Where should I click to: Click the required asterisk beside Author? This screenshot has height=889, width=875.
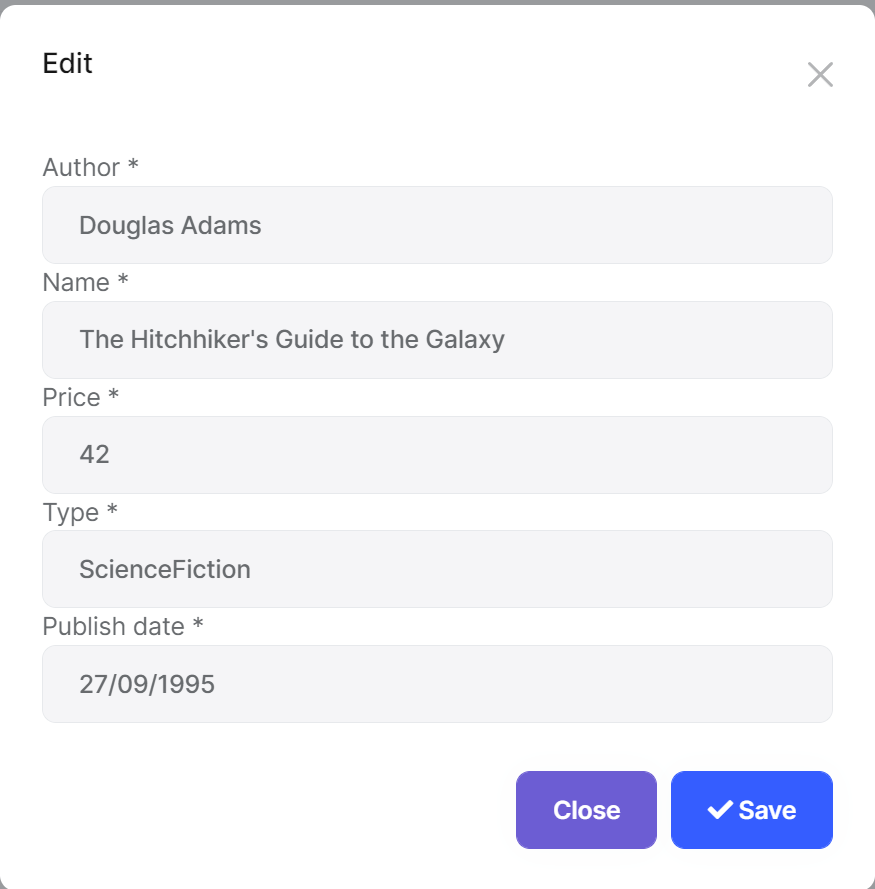(133, 165)
